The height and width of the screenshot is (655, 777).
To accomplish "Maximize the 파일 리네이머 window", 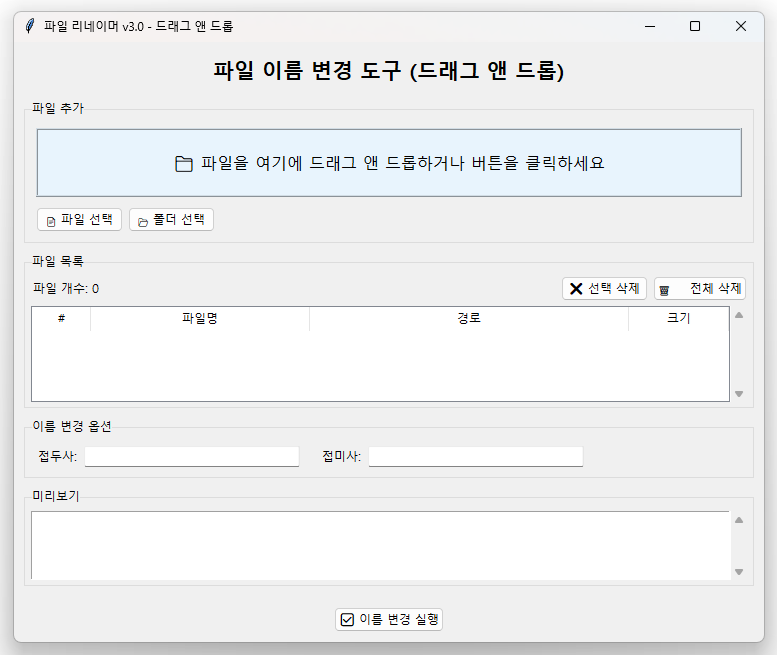I will [695, 26].
